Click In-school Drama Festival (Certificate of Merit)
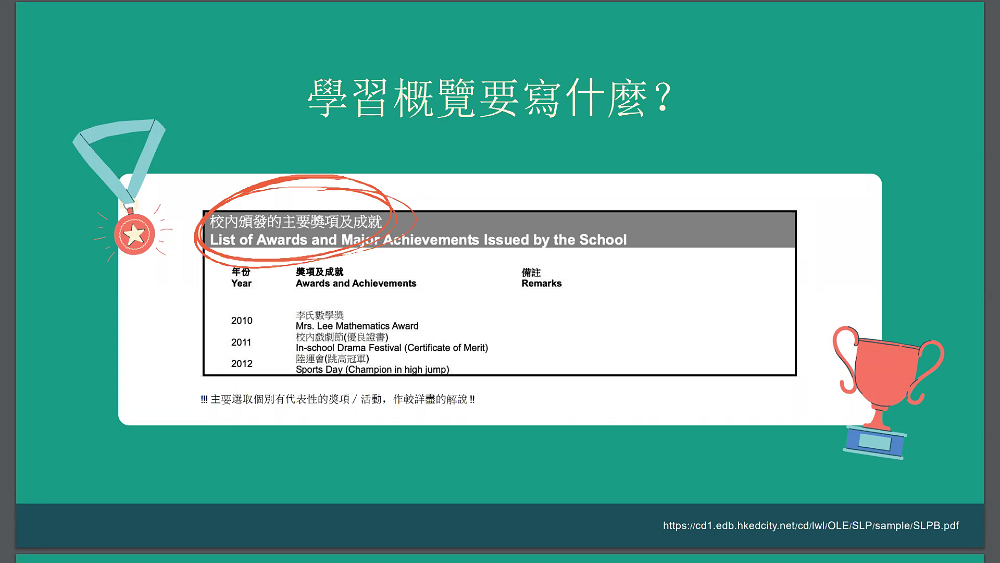 tap(392, 347)
